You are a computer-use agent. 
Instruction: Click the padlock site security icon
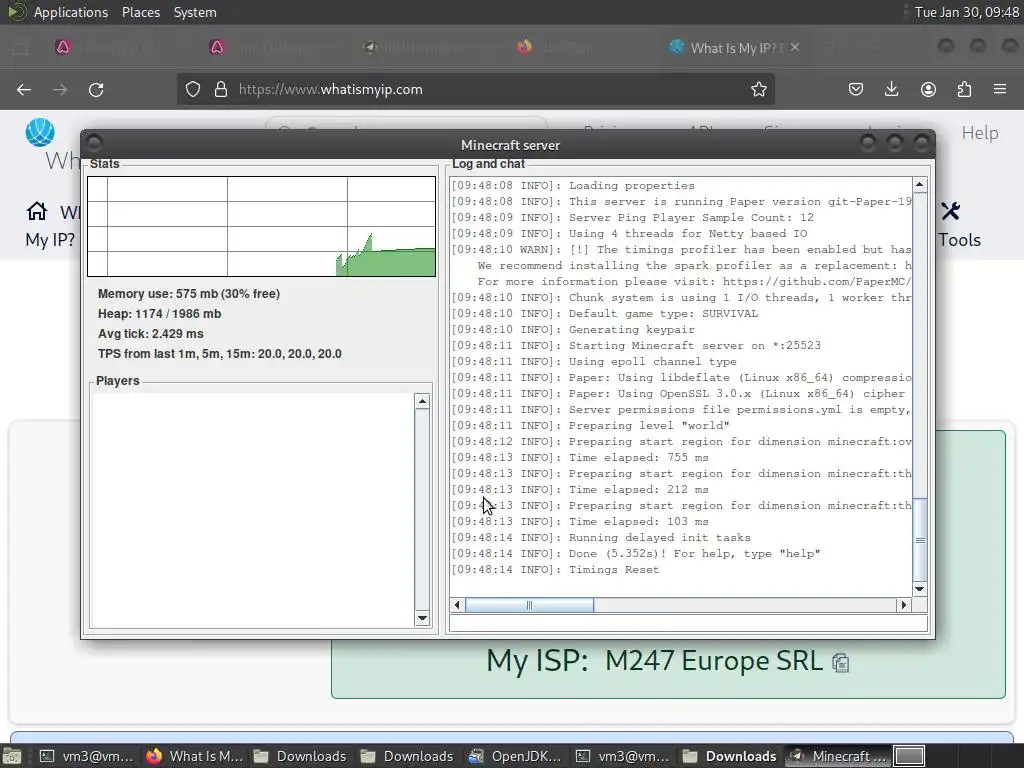221,89
